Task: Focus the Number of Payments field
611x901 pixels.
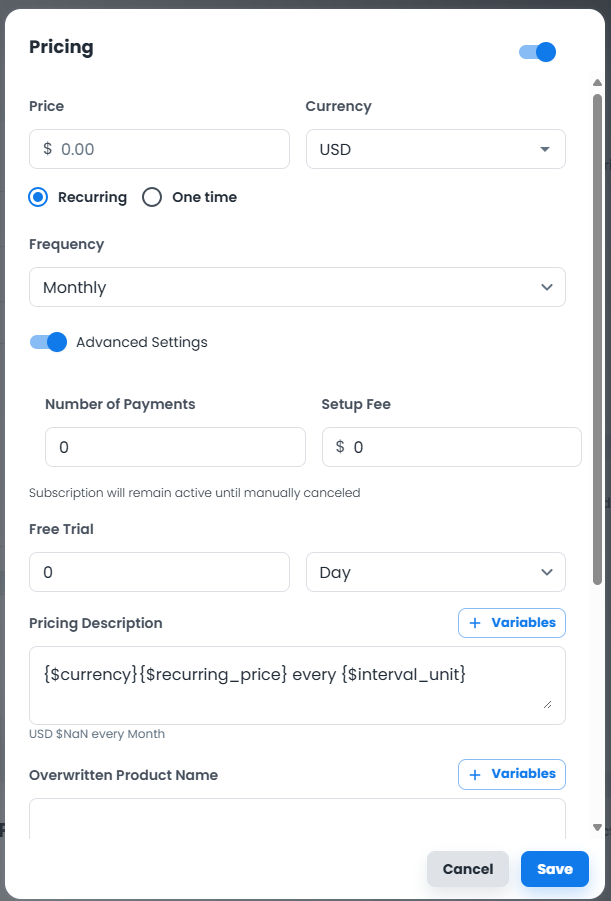Action: pos(175,447)
